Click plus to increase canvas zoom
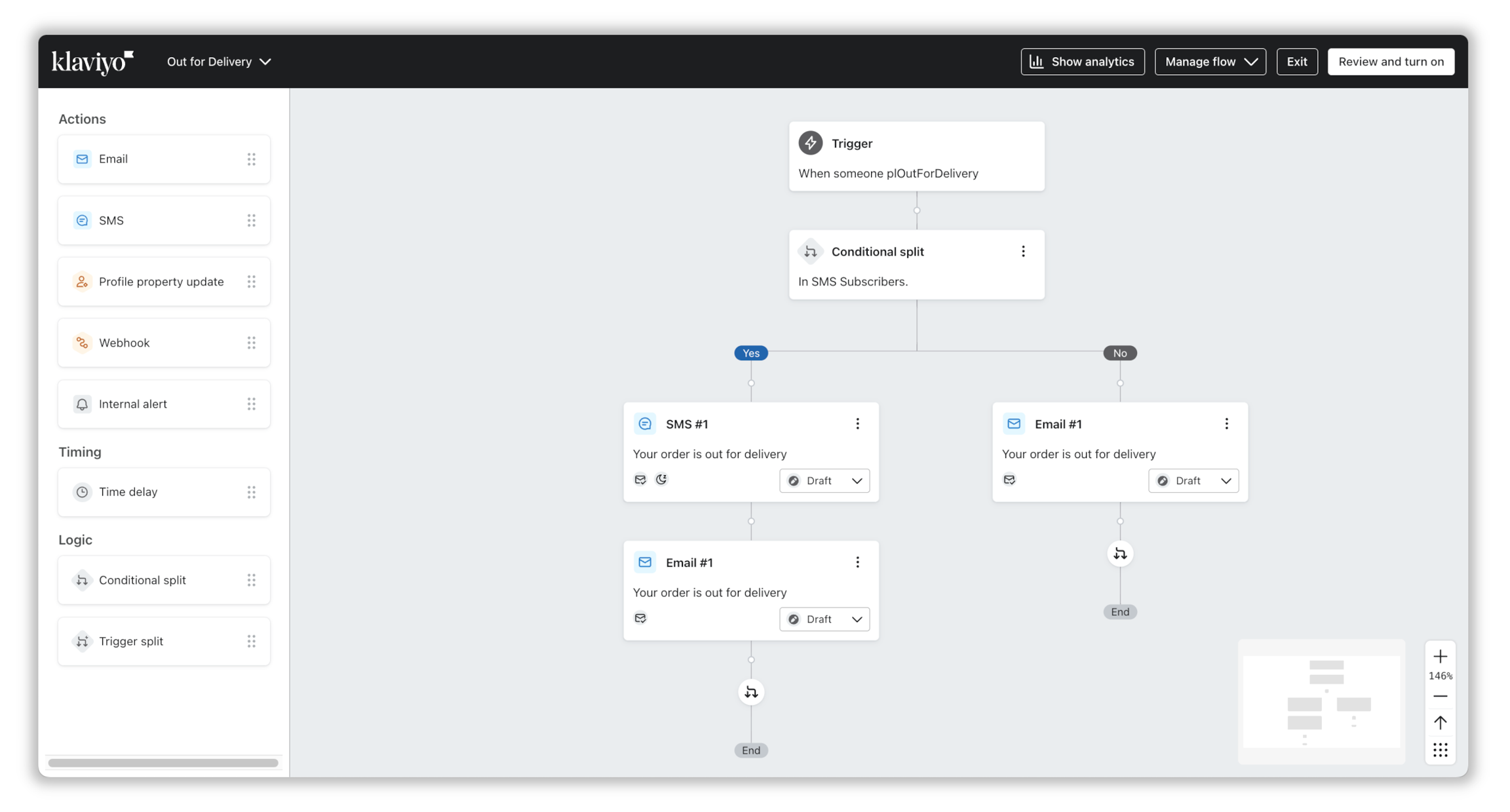 click(1440, 655)
